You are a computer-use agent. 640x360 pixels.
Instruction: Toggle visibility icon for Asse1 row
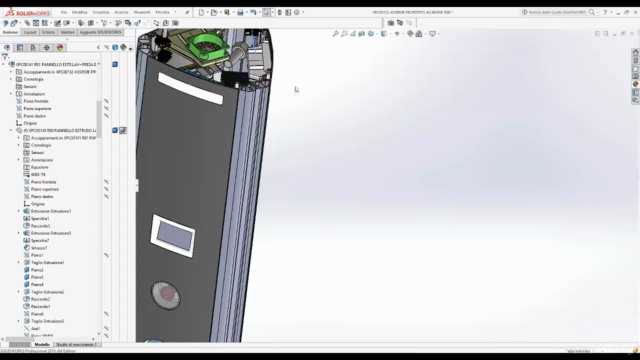tap(106, 329)
